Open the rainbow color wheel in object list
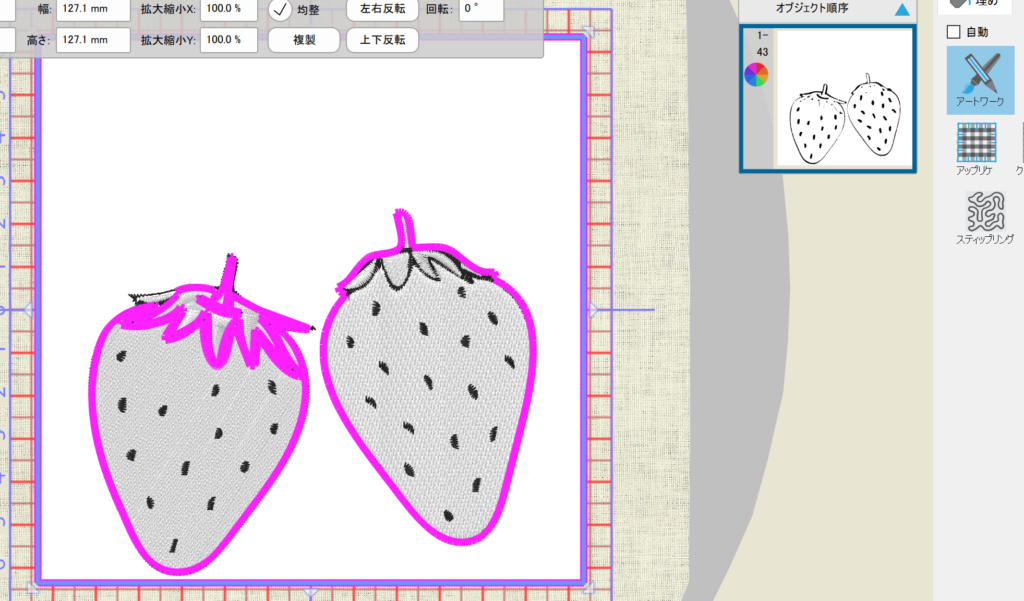The image size is (1024, 601). click(757, 74)
